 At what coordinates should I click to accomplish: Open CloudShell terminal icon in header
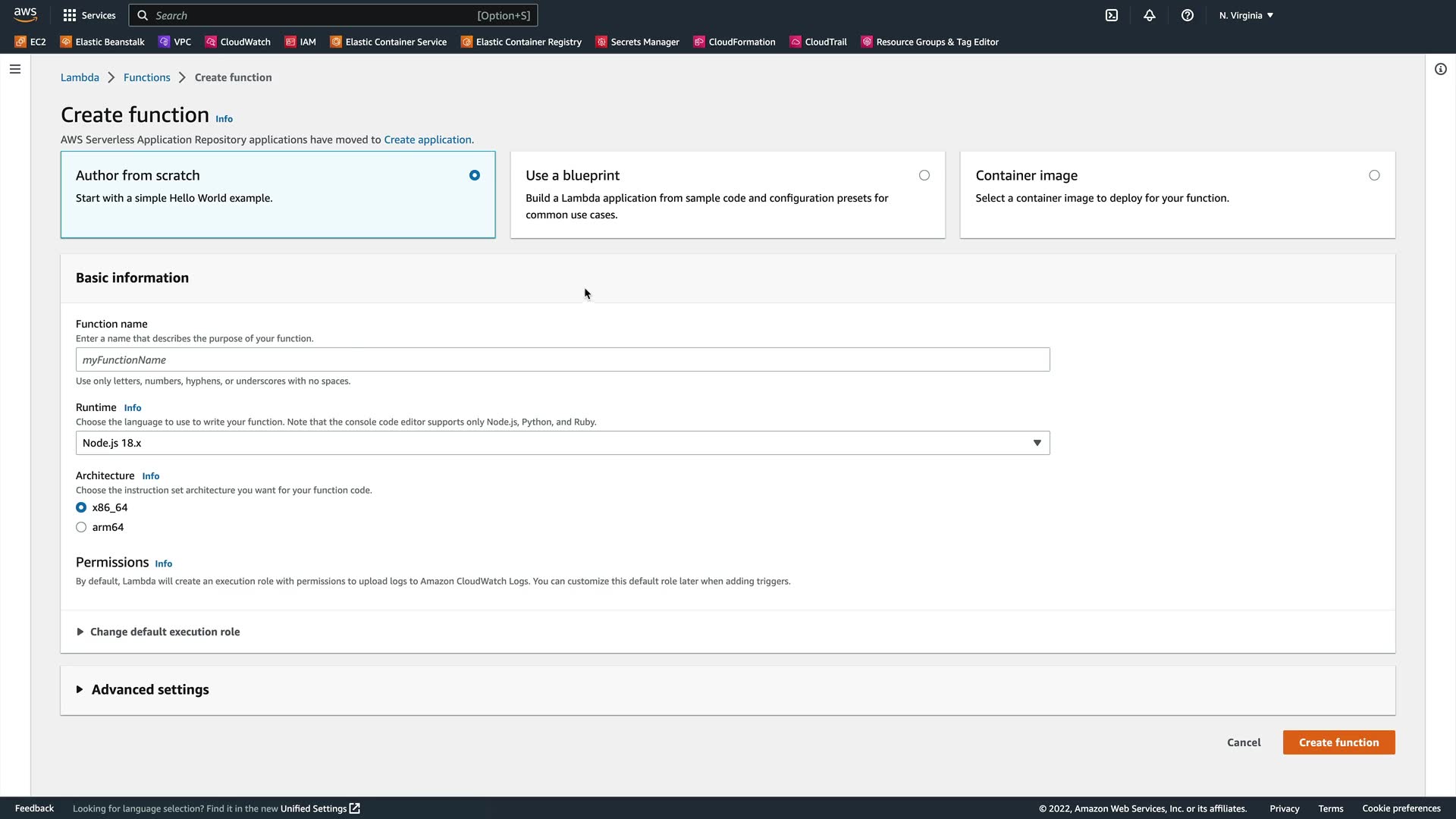pyautogui.click(x=1111, y=15)
